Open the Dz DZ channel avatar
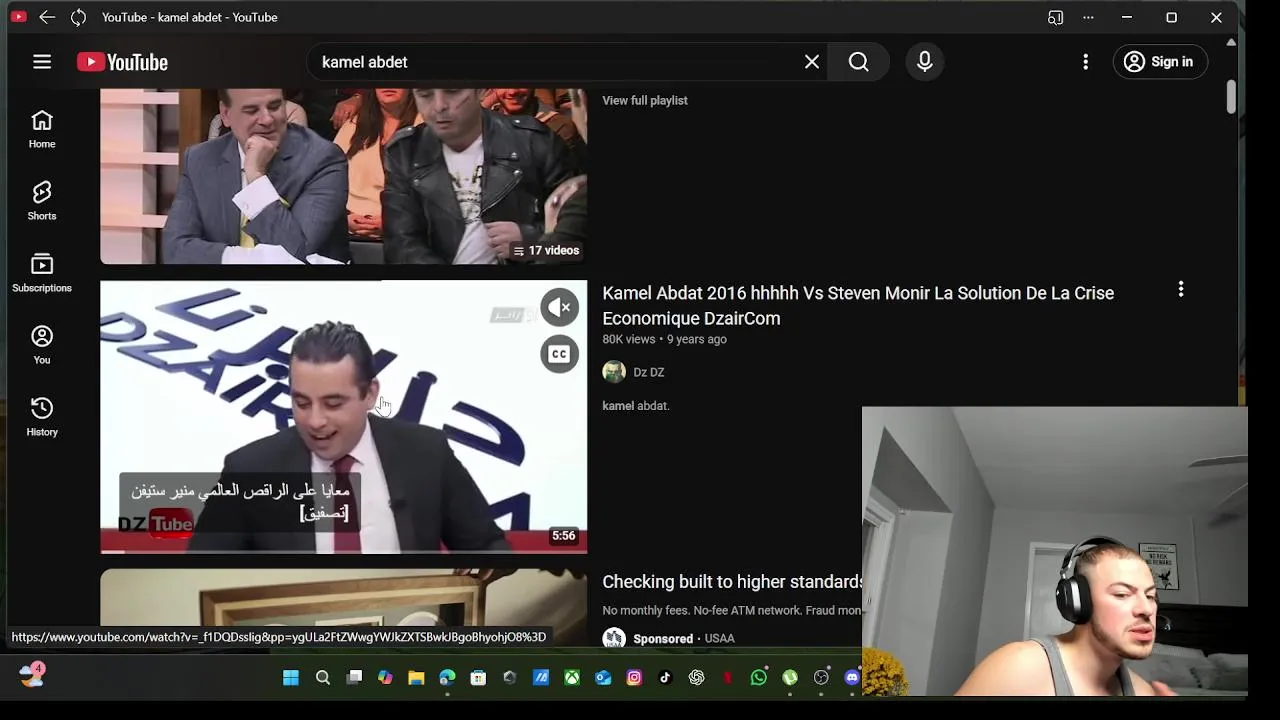Viewport: 1280px width, 720px height. coord(614,372)
